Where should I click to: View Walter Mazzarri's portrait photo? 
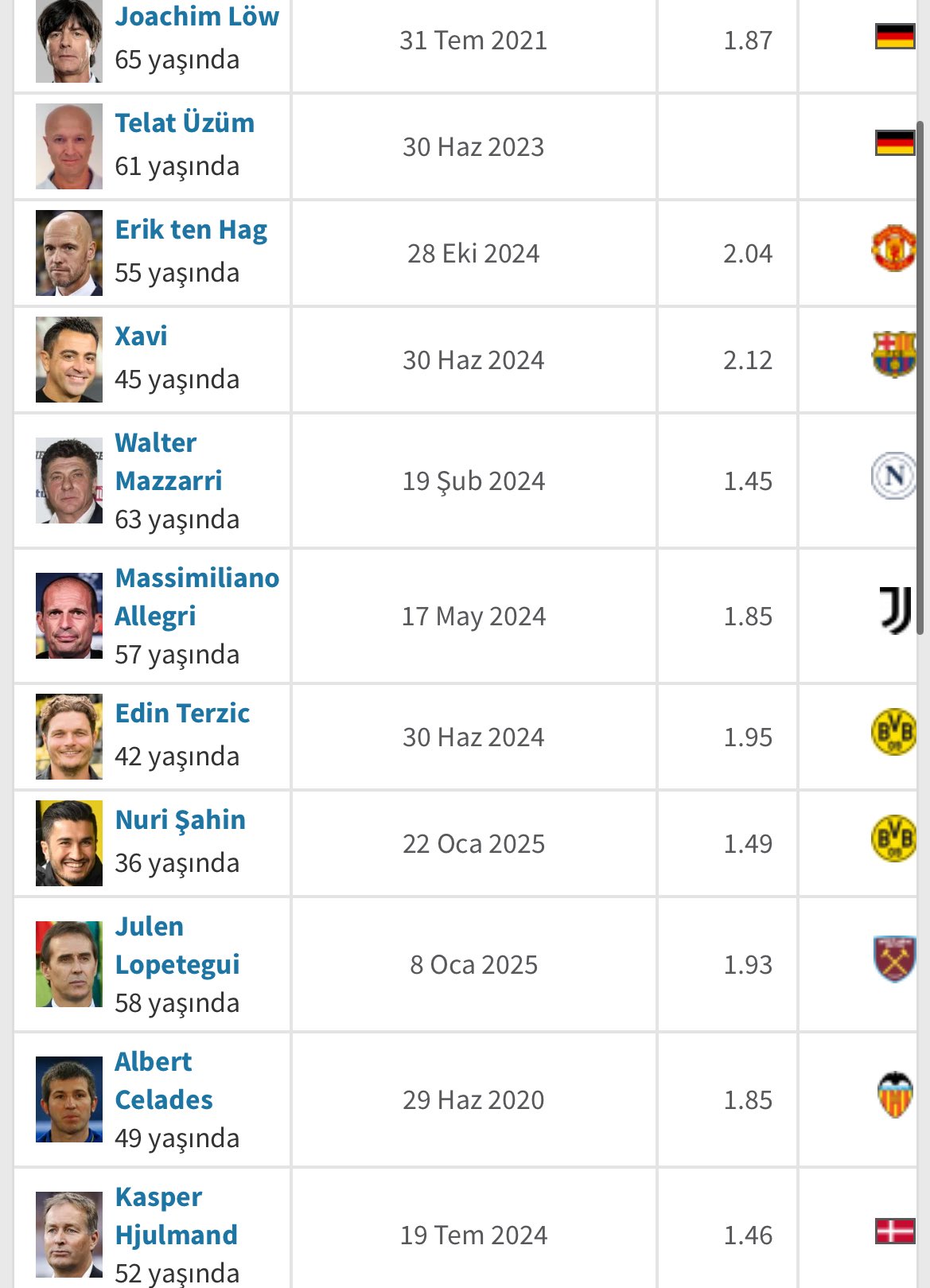(x=69, y=481)
